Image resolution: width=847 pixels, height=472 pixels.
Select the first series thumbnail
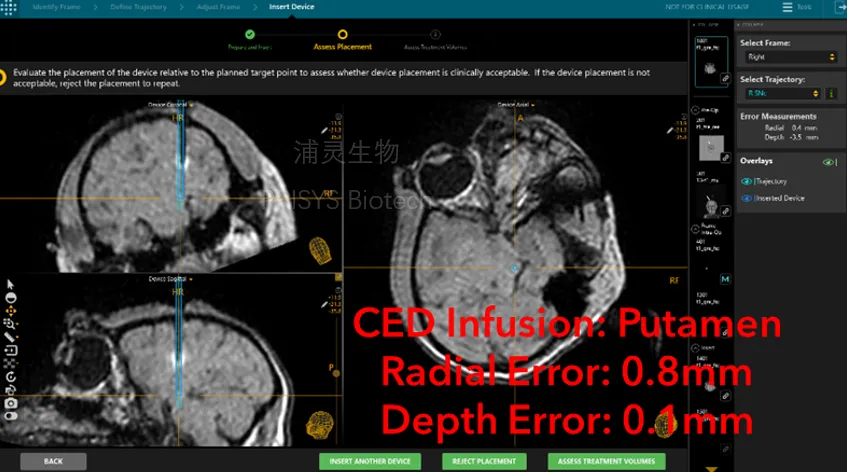(711, 62)
